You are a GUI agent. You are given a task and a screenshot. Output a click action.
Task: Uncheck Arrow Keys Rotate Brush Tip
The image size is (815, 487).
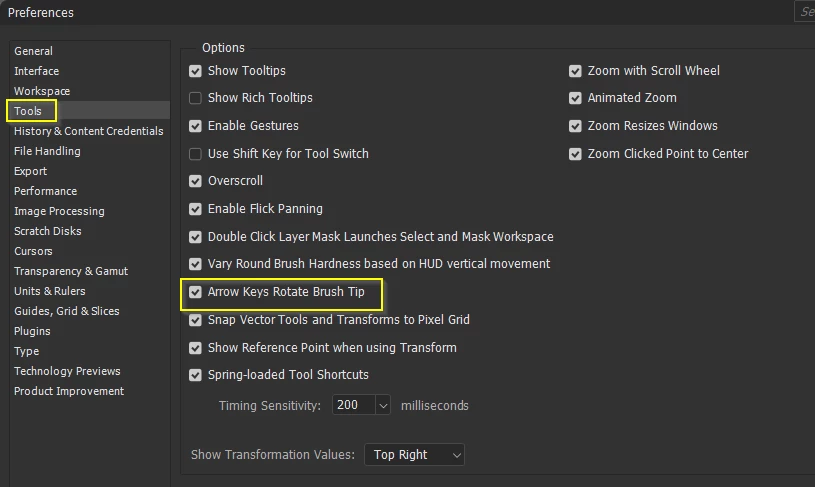(195, 292)
